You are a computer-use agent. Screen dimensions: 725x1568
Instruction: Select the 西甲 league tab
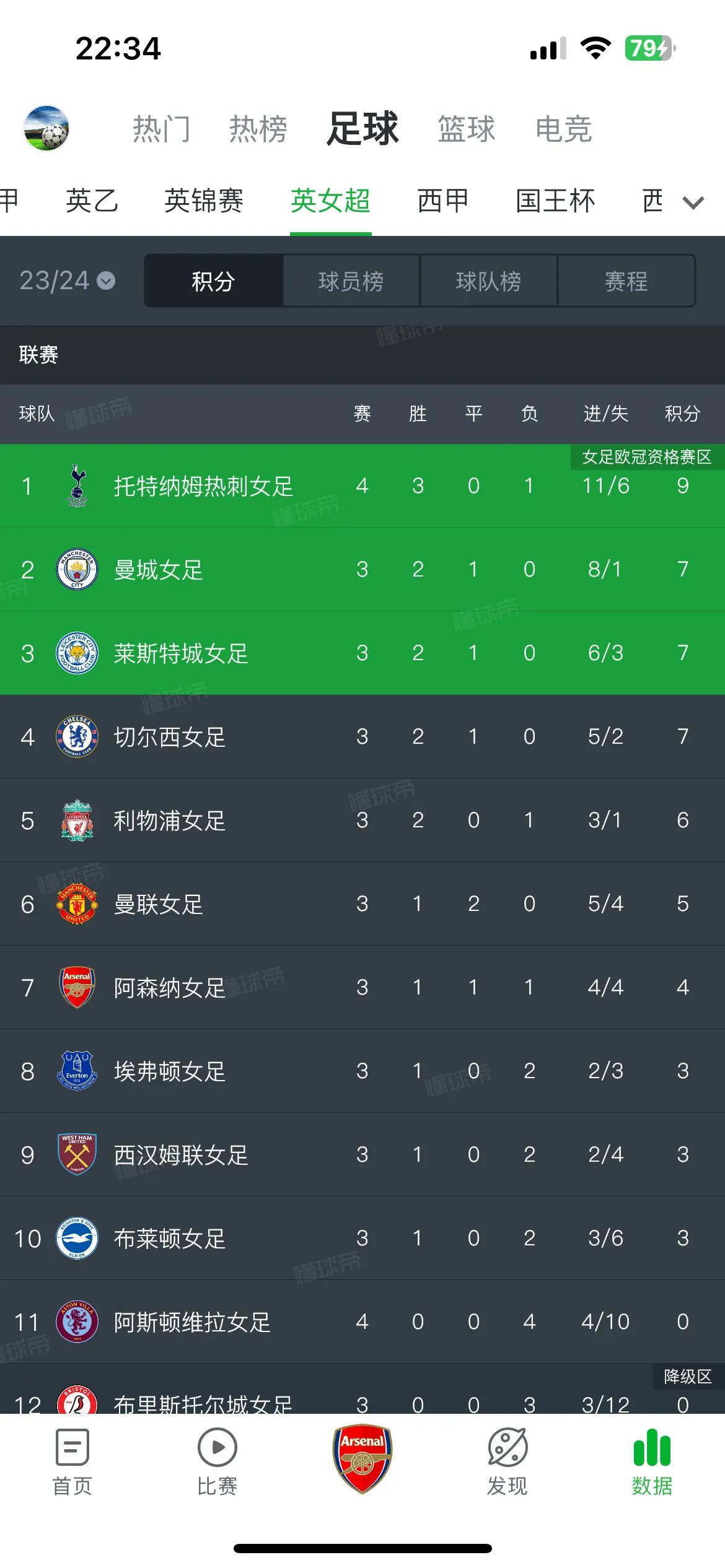pos(442,201)
